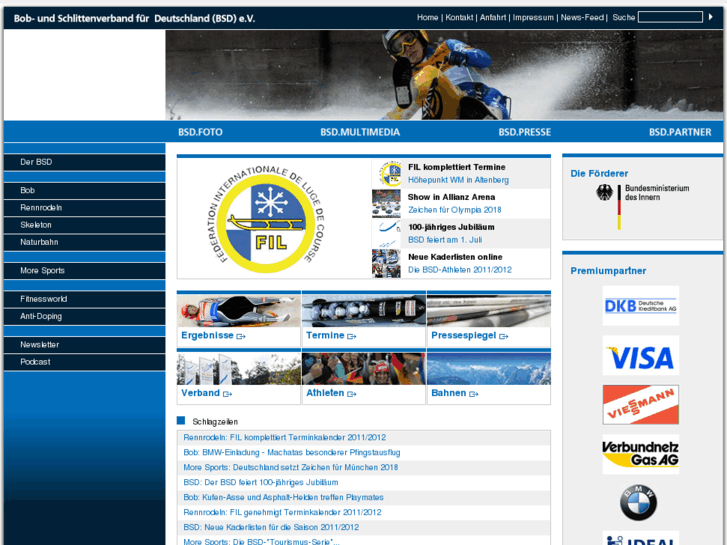This screenshot has height=545, width=727.
Task: Select Skeleton in sidebar menu
Action: [84, 225]
